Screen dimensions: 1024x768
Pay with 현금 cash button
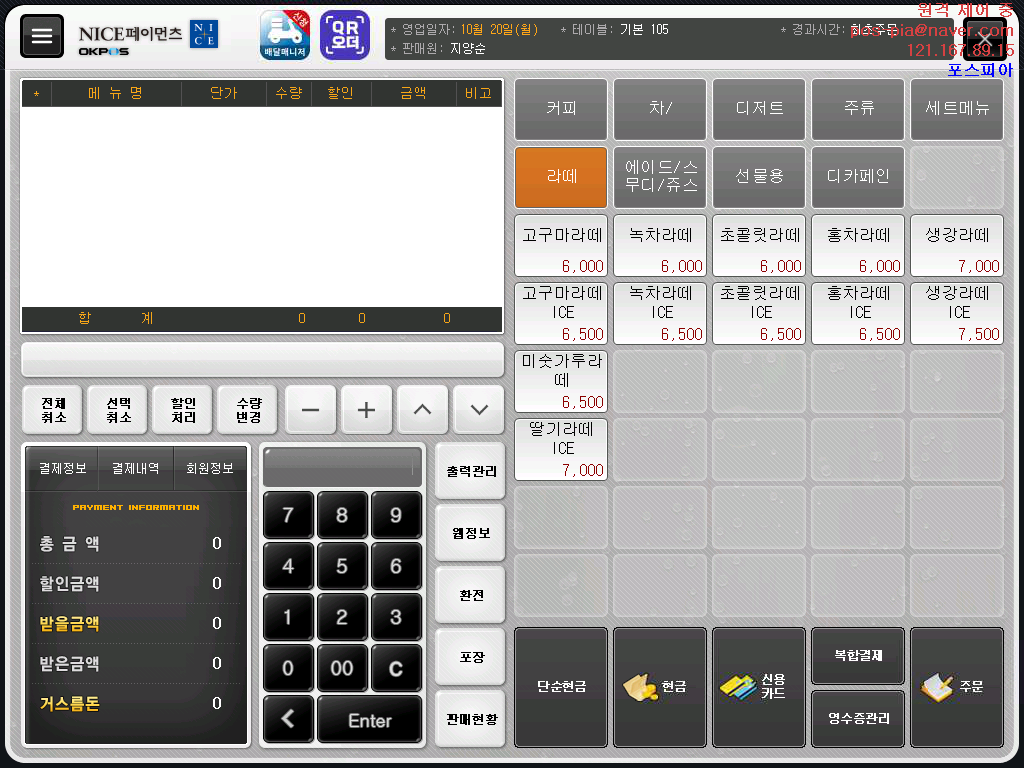pos(659,687)
